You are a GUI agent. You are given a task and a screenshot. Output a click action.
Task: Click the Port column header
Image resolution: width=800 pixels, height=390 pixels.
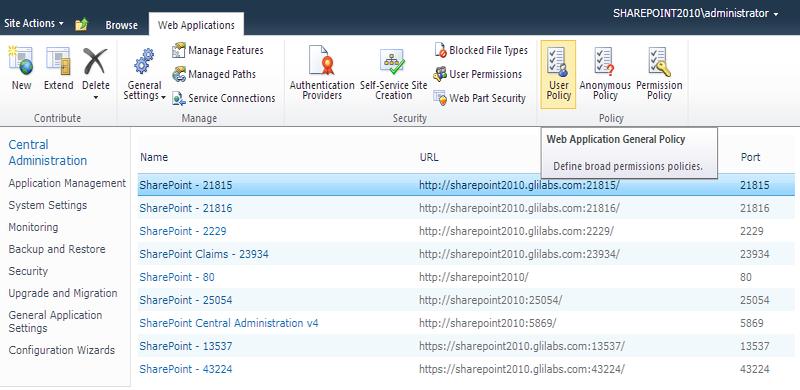click(x=751, y=157)
